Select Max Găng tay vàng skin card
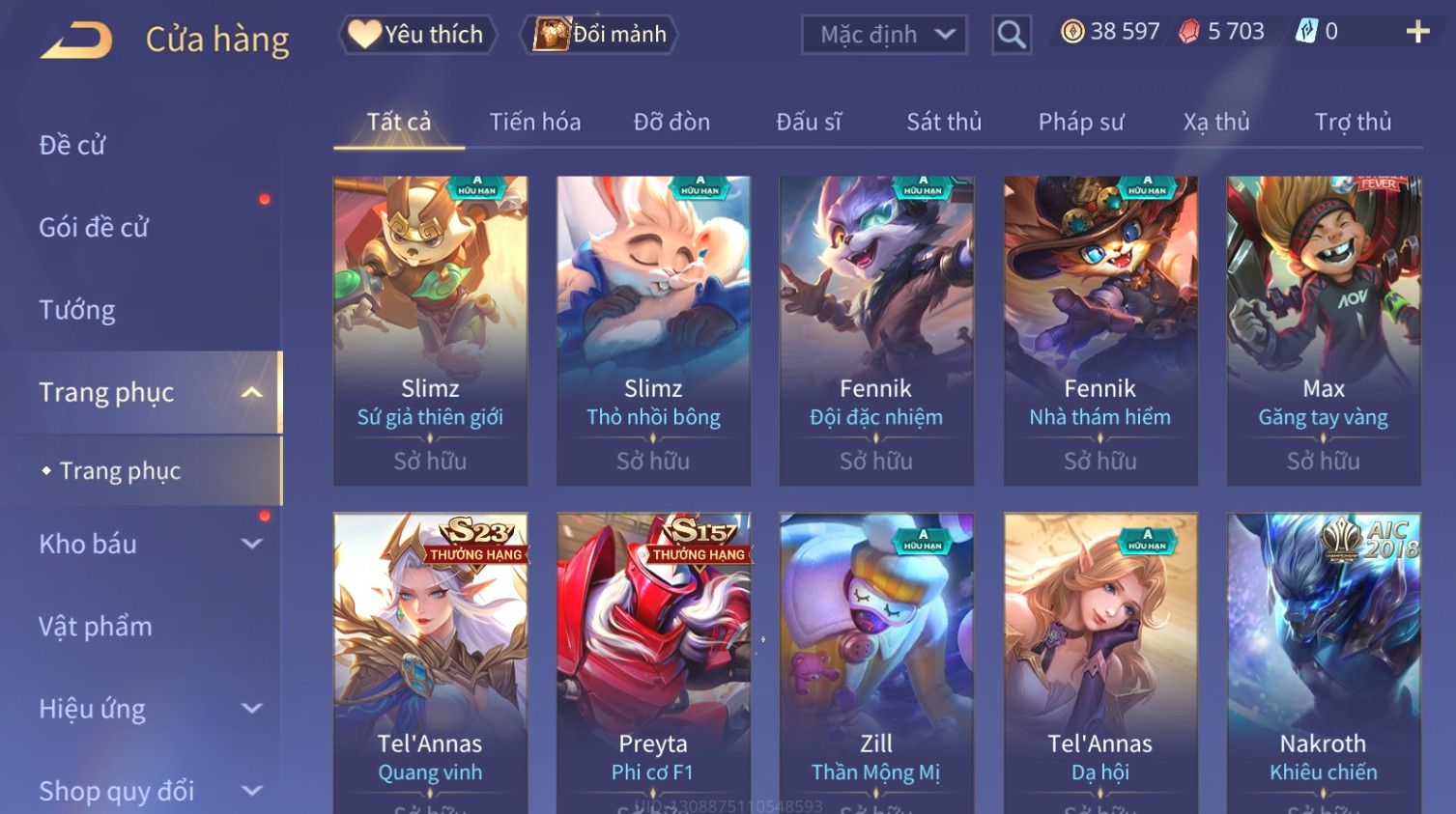The height and width of the screenshot is (814, 1456). tap(1324, 330)
